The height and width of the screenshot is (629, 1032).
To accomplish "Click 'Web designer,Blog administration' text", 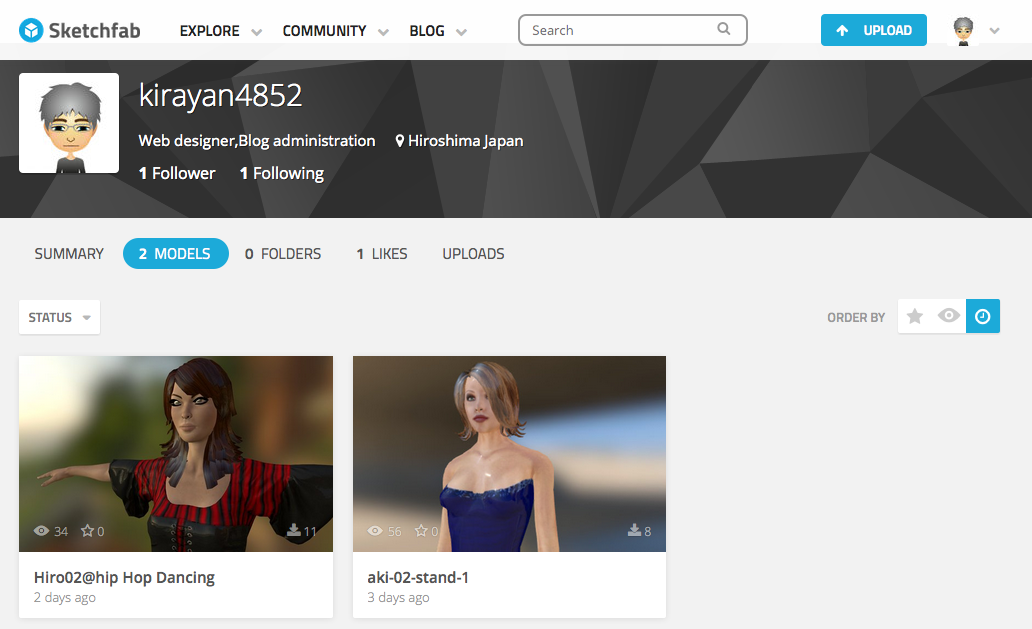I will (x=257, y=141).
